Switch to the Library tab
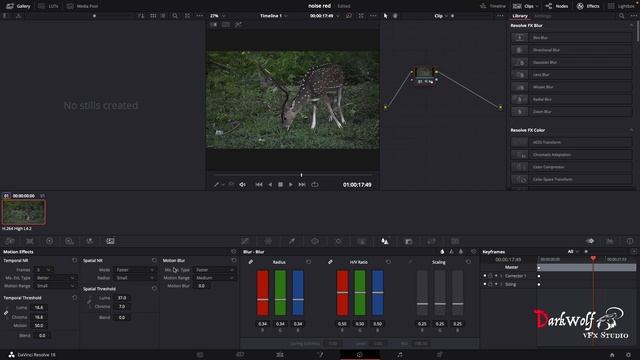Viewport: 640px width, 360px height. 520,16
